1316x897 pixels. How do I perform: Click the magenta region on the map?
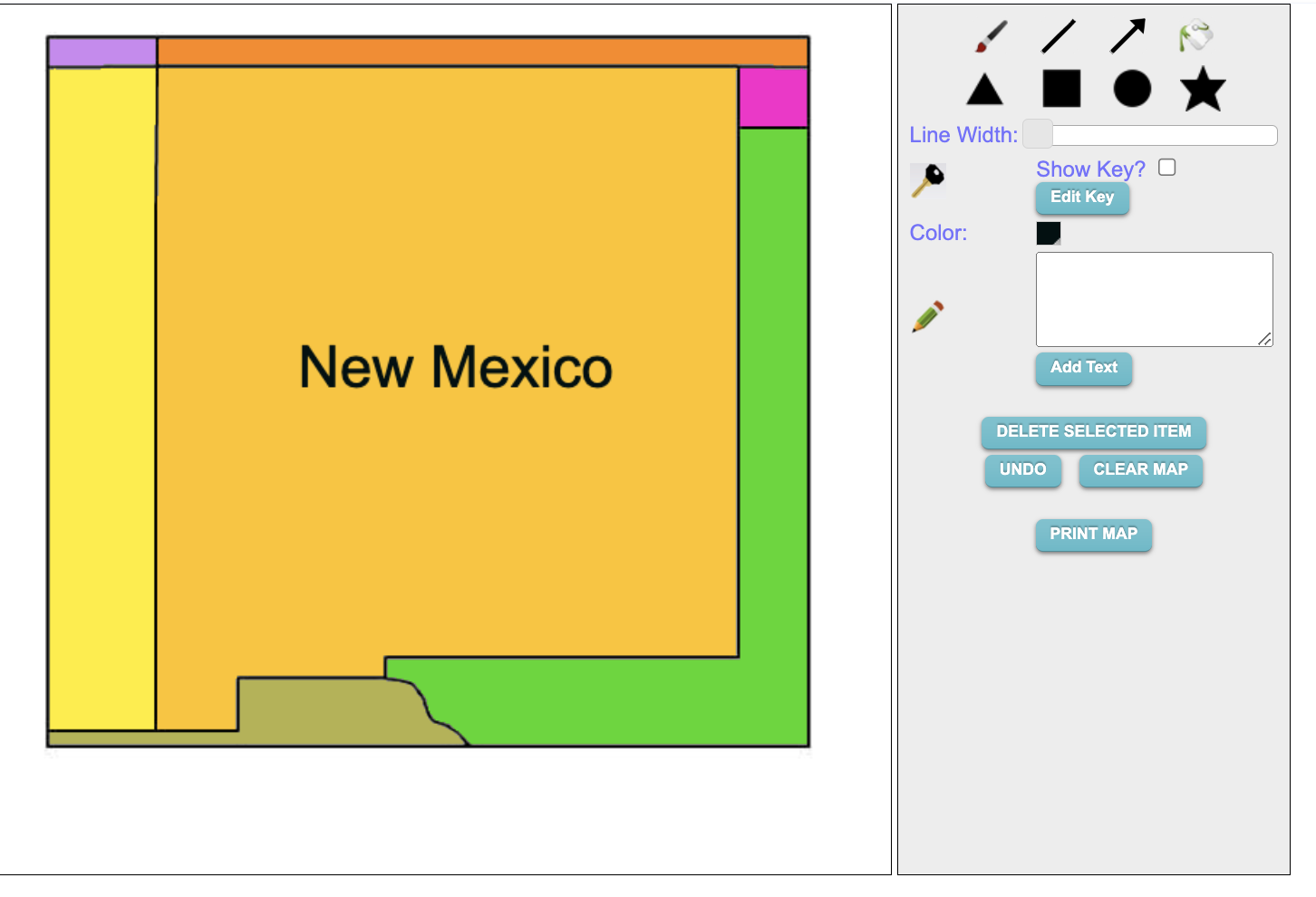[773, 97]
